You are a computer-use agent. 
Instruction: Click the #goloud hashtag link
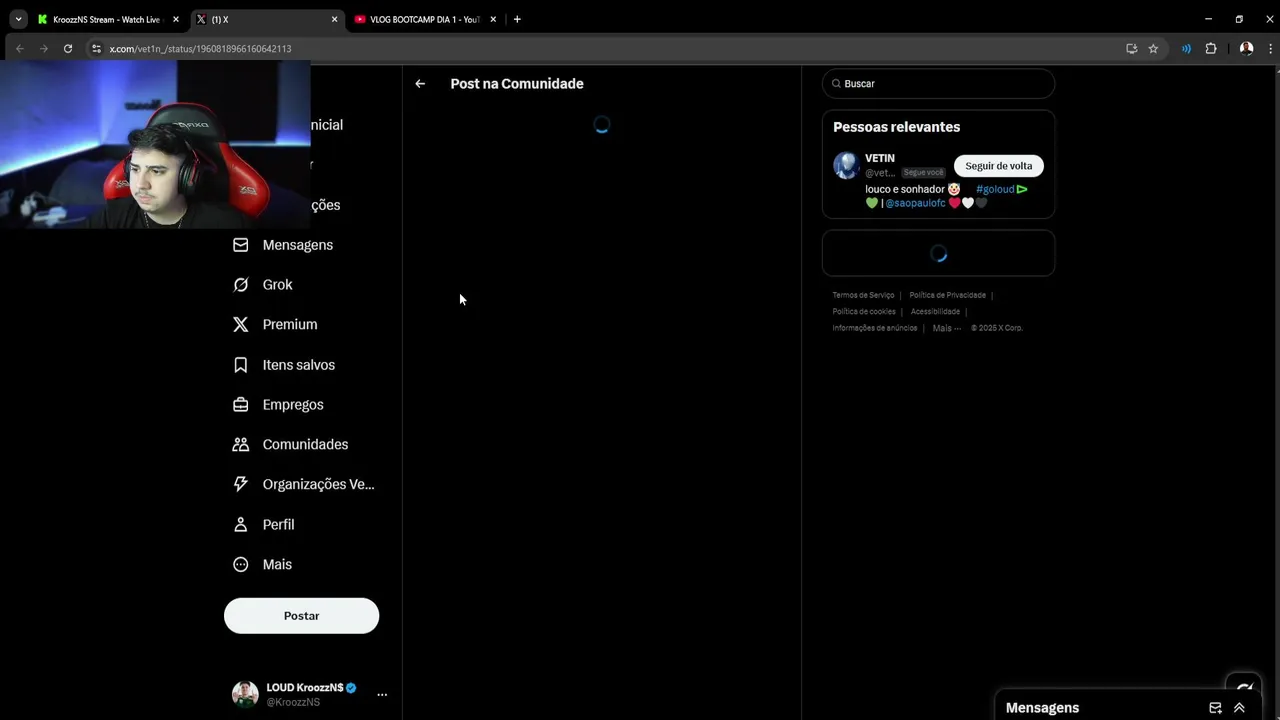coord(995,189)
